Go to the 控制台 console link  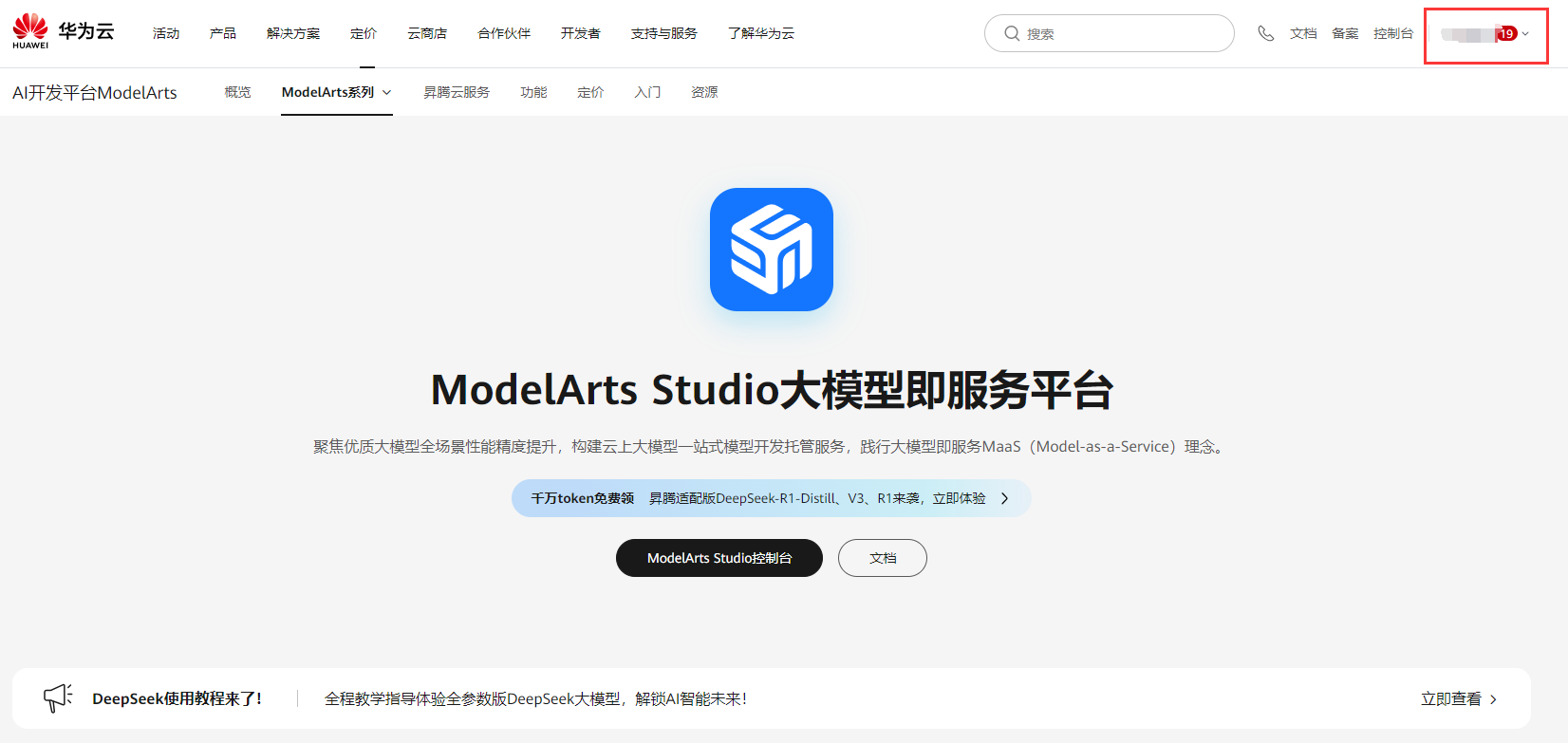[1393, 33]
